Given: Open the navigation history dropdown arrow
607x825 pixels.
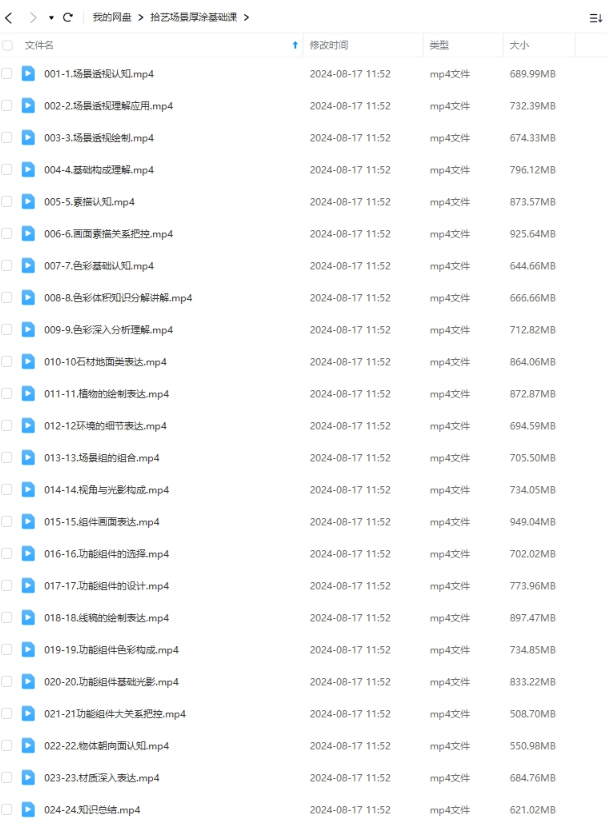Looking at the screenshot, I should (x=51, y=18).
